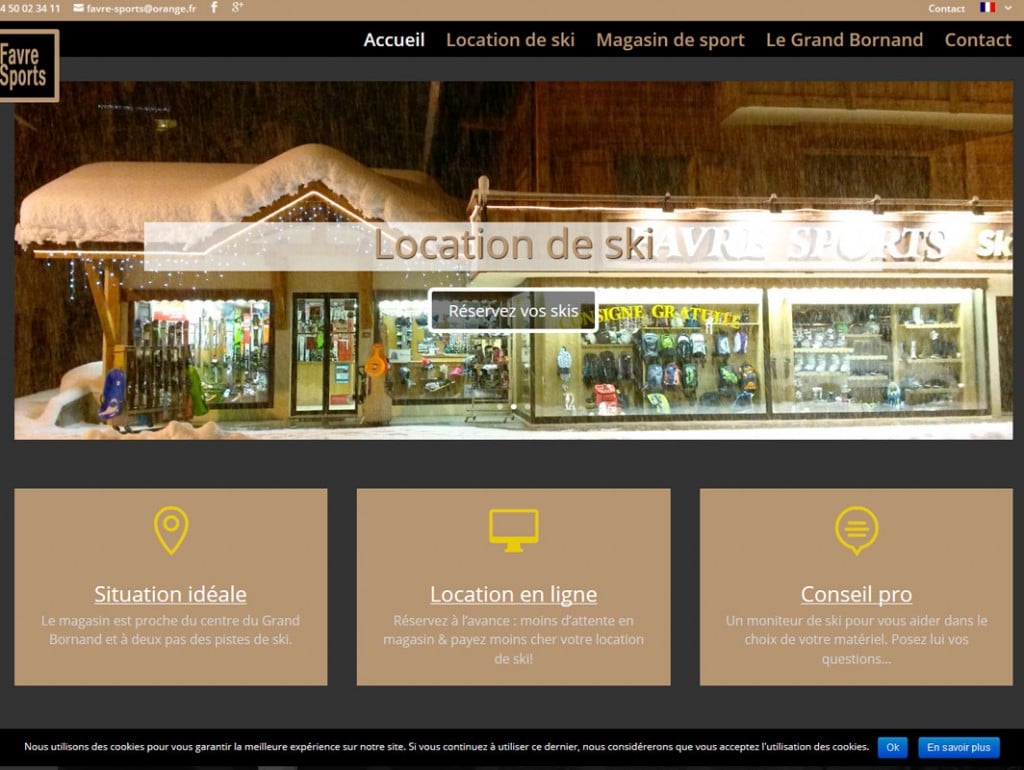Click the French flag language icon
This screenshot has width=1024, height=770.
pos(987,8)
